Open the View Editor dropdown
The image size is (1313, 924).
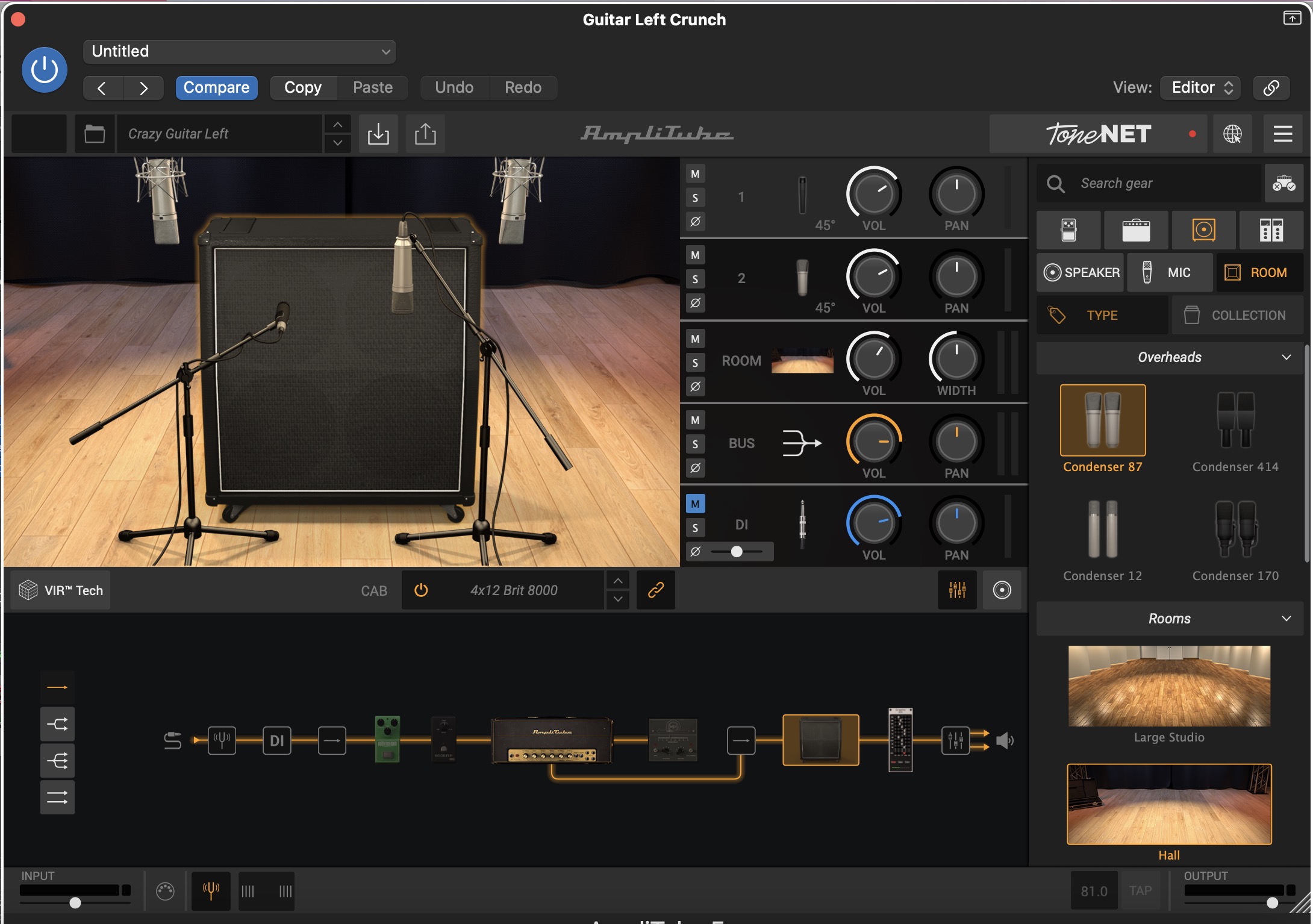click(x=1200, y=88)
